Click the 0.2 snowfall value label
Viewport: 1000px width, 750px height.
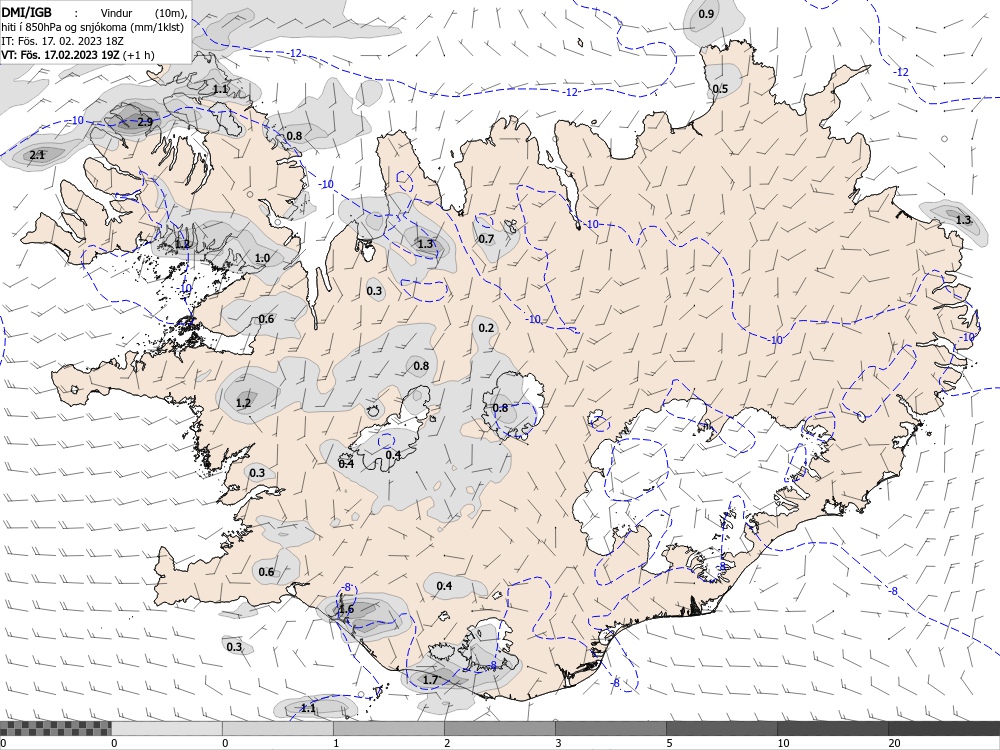tap(486, 328)
